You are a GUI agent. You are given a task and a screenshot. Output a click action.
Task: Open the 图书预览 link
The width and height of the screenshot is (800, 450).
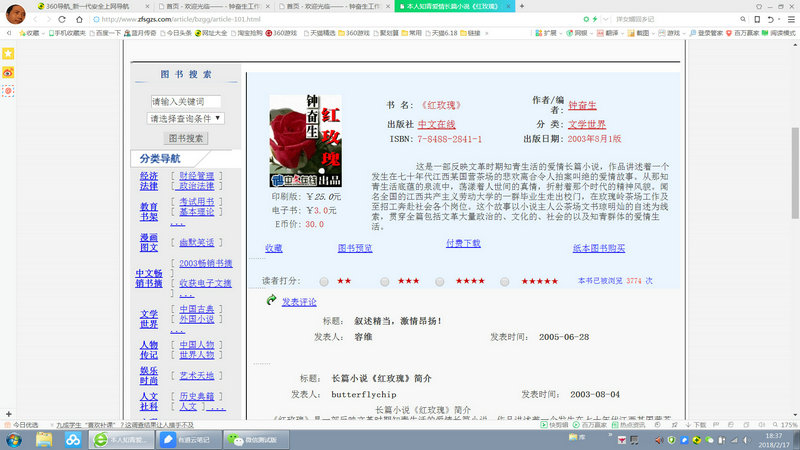(355, 248)
